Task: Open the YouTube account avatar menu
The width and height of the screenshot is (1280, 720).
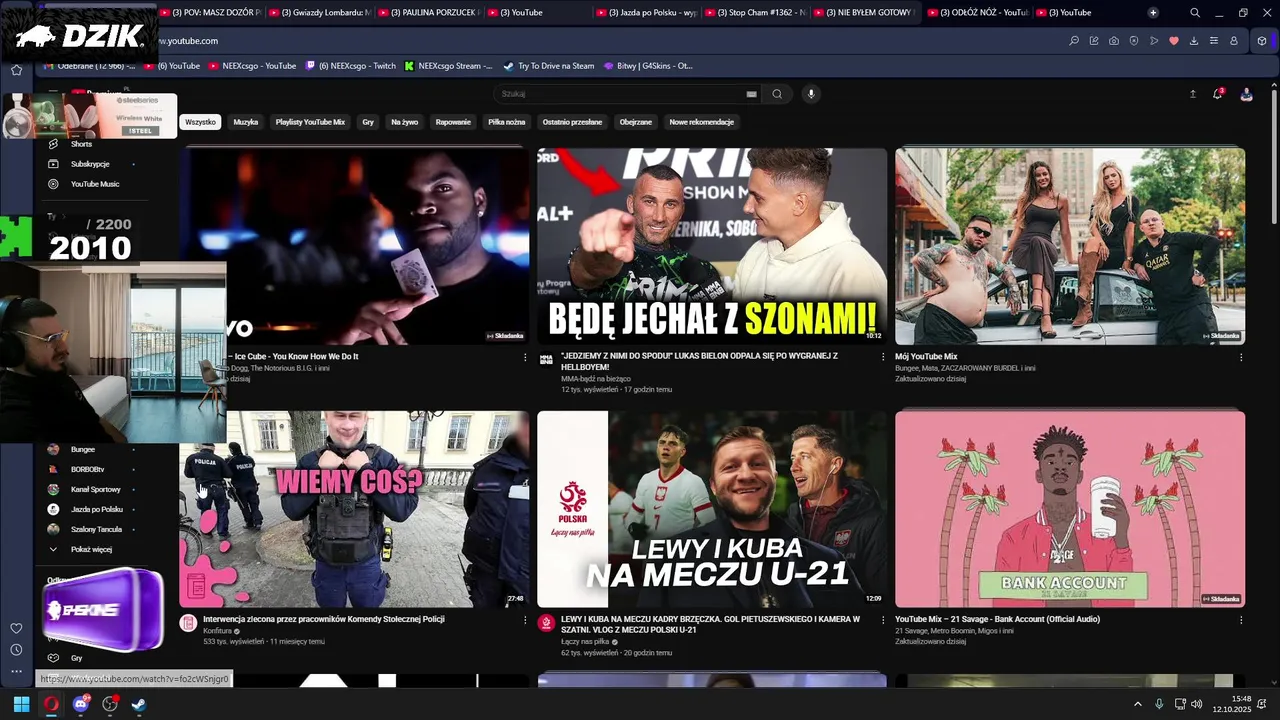Action: (x=1246, y=94)
